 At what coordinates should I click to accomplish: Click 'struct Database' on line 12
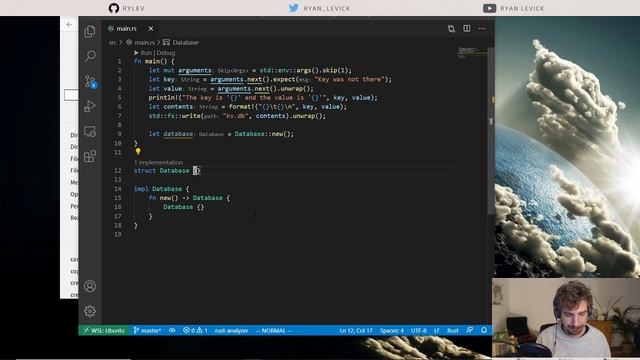162,171
